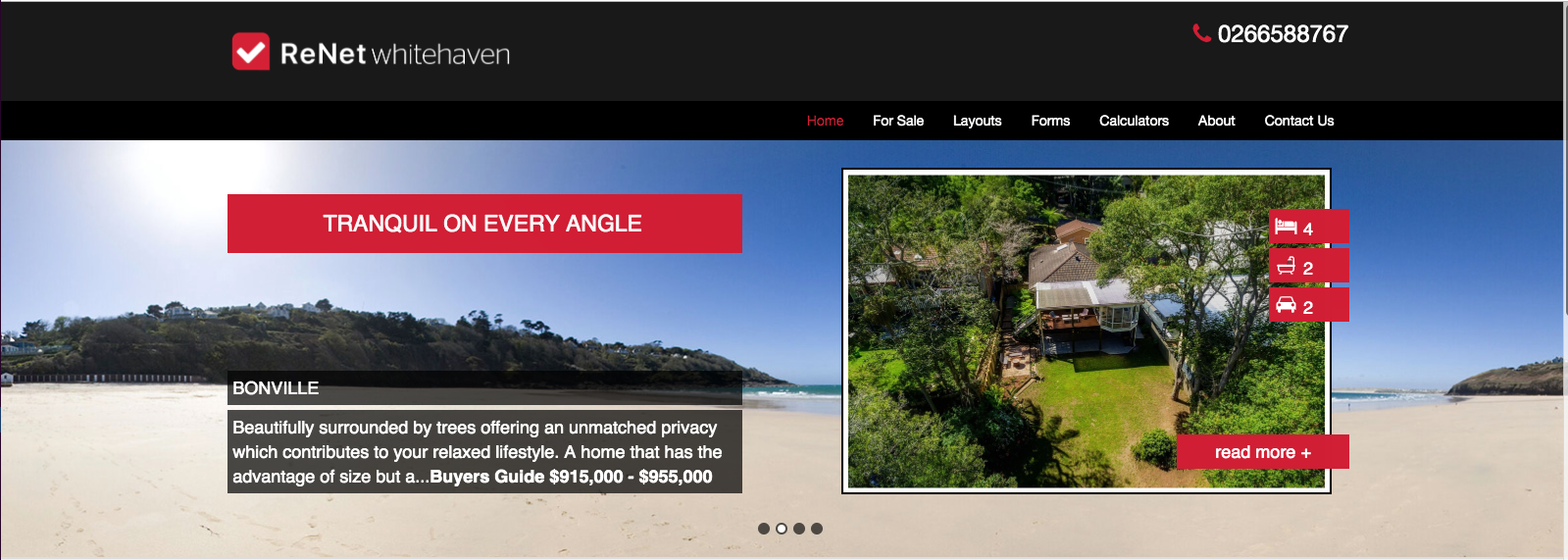Click the red phone icon
1568x560 pixels.
1201,33
